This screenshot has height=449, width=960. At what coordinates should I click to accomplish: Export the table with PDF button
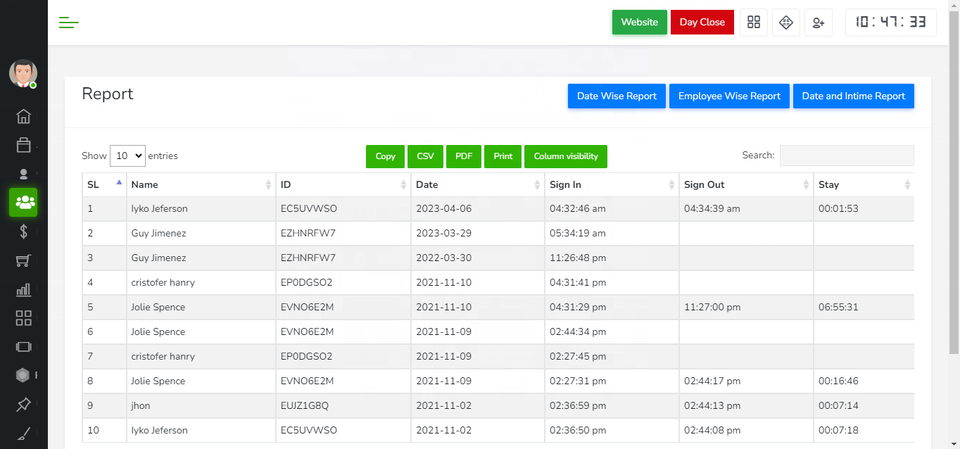coord(463,156)
